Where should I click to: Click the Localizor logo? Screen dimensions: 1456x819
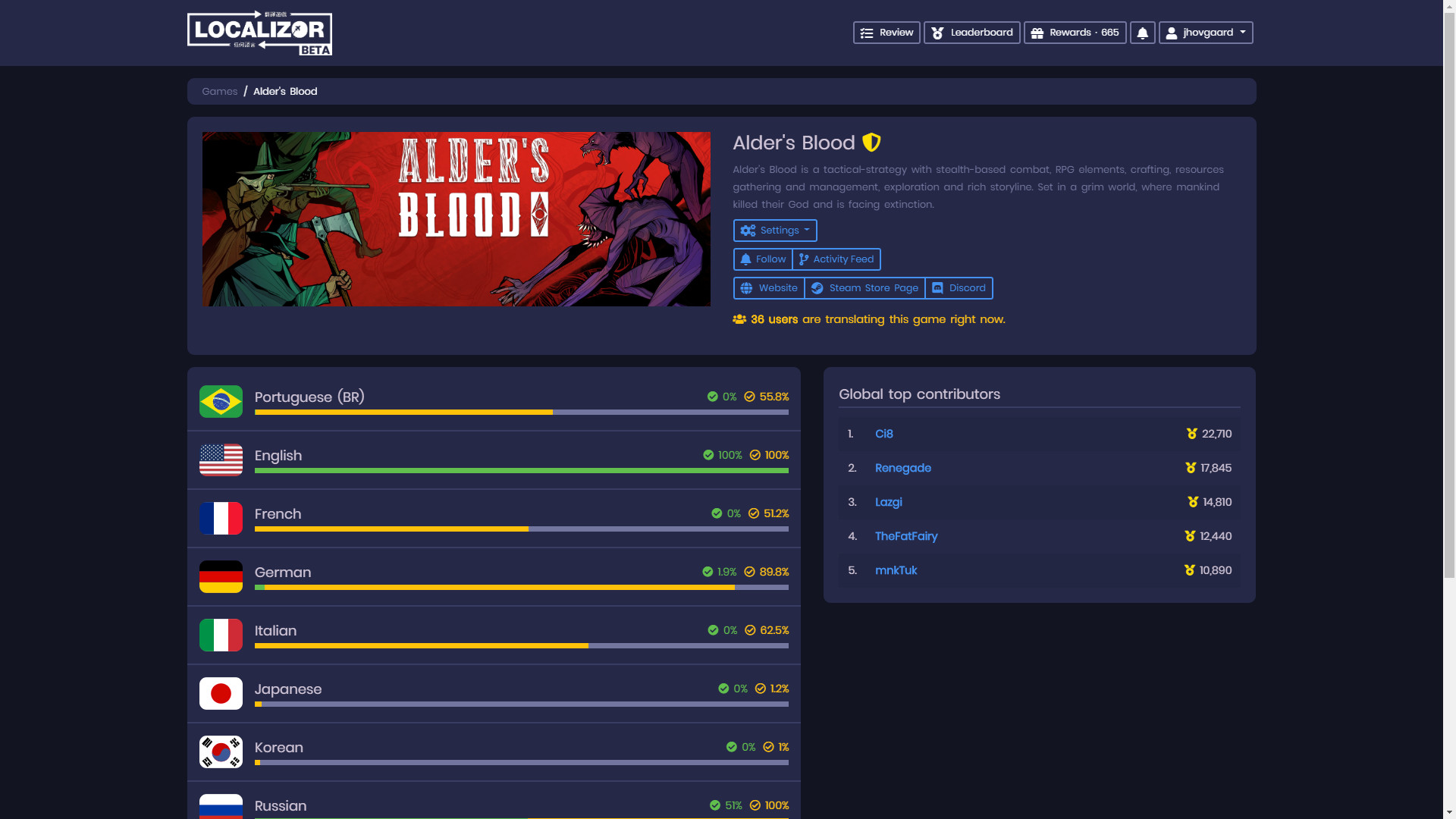click(x=259, y=32)
